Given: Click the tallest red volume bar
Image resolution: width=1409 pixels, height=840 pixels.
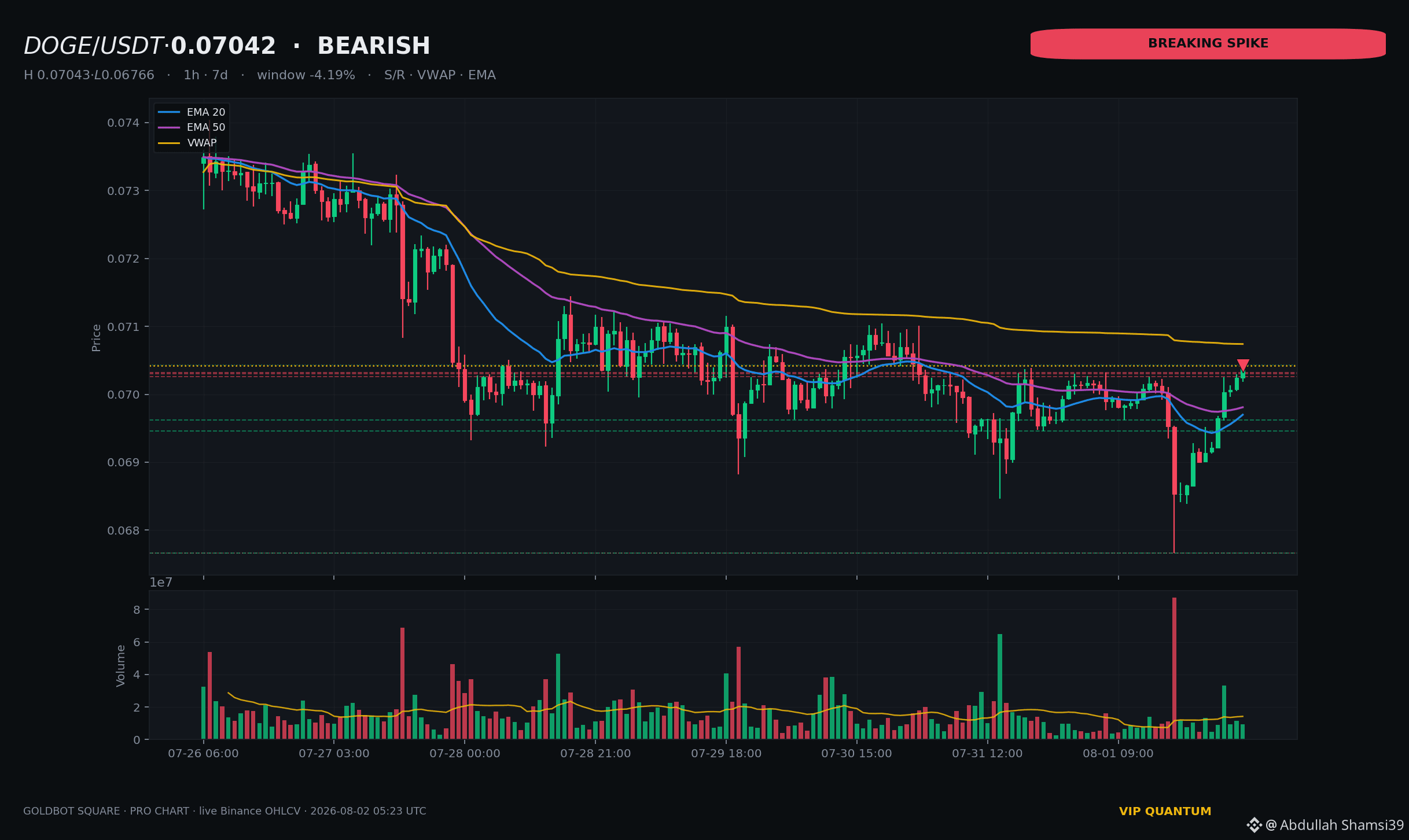Looking at the screenshot, I should [1175, 668].
